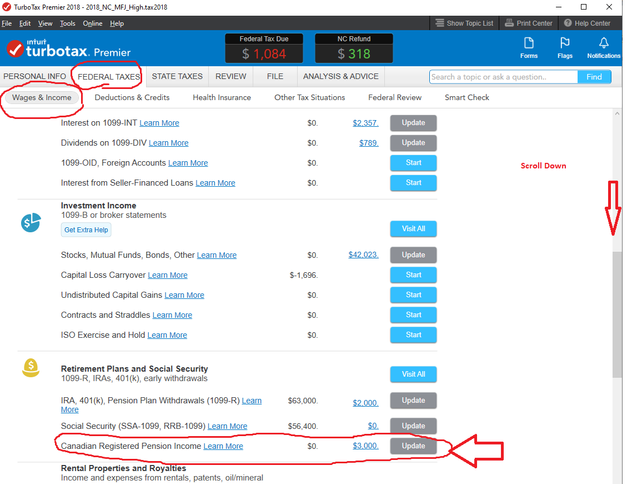Select the Federal Review subtab
The image size is (637, 484).
point(395,98)
